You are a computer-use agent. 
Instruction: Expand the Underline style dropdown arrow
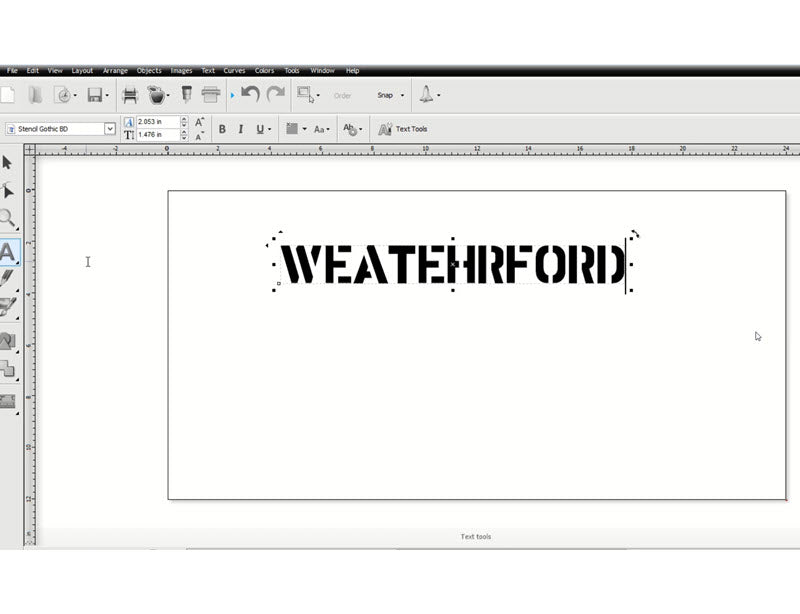[269, 130]
